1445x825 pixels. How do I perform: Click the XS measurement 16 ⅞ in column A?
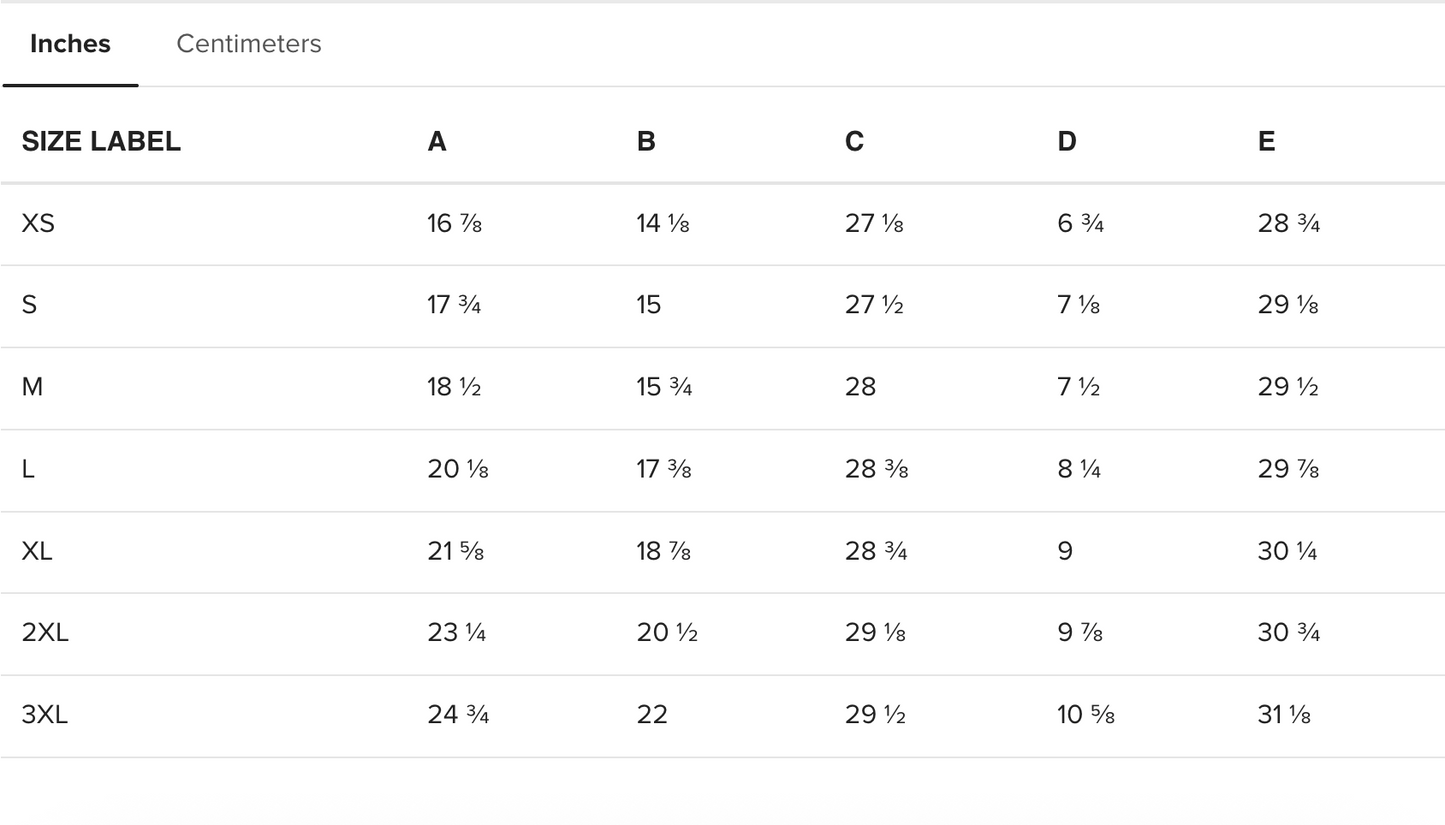pyautogui.click(x=454, y=223)
